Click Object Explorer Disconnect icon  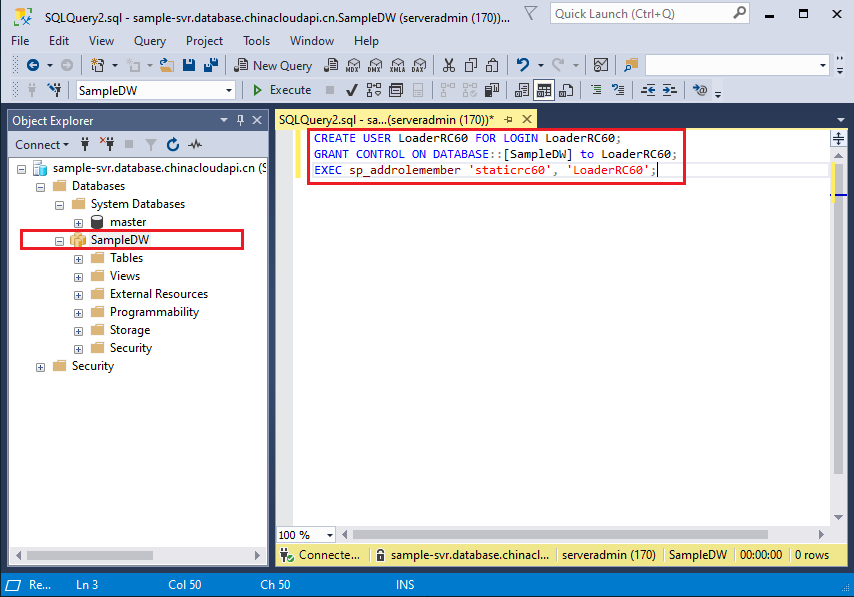tap(107, 144)
